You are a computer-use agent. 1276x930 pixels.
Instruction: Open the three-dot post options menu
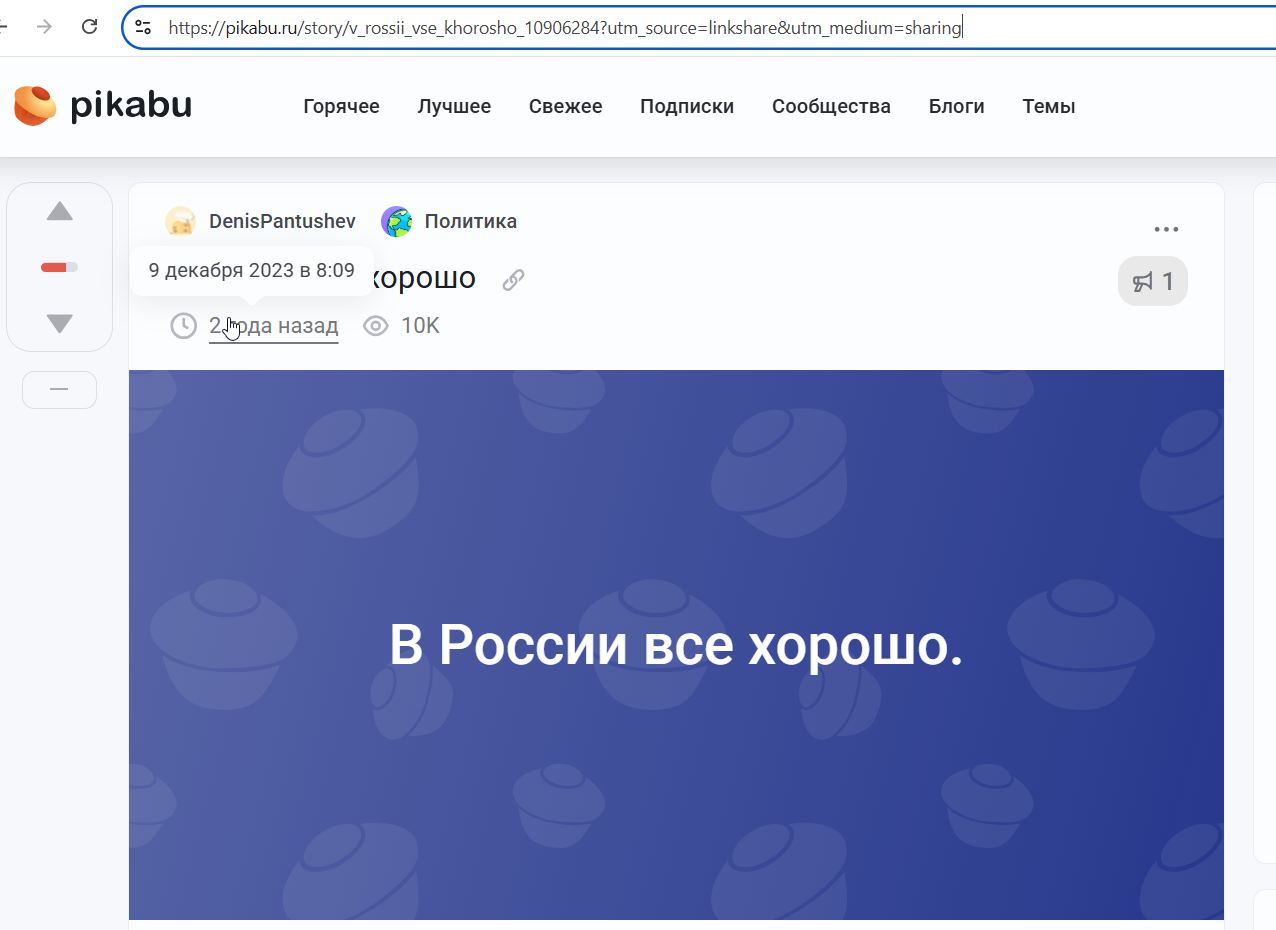point(1166,228)
